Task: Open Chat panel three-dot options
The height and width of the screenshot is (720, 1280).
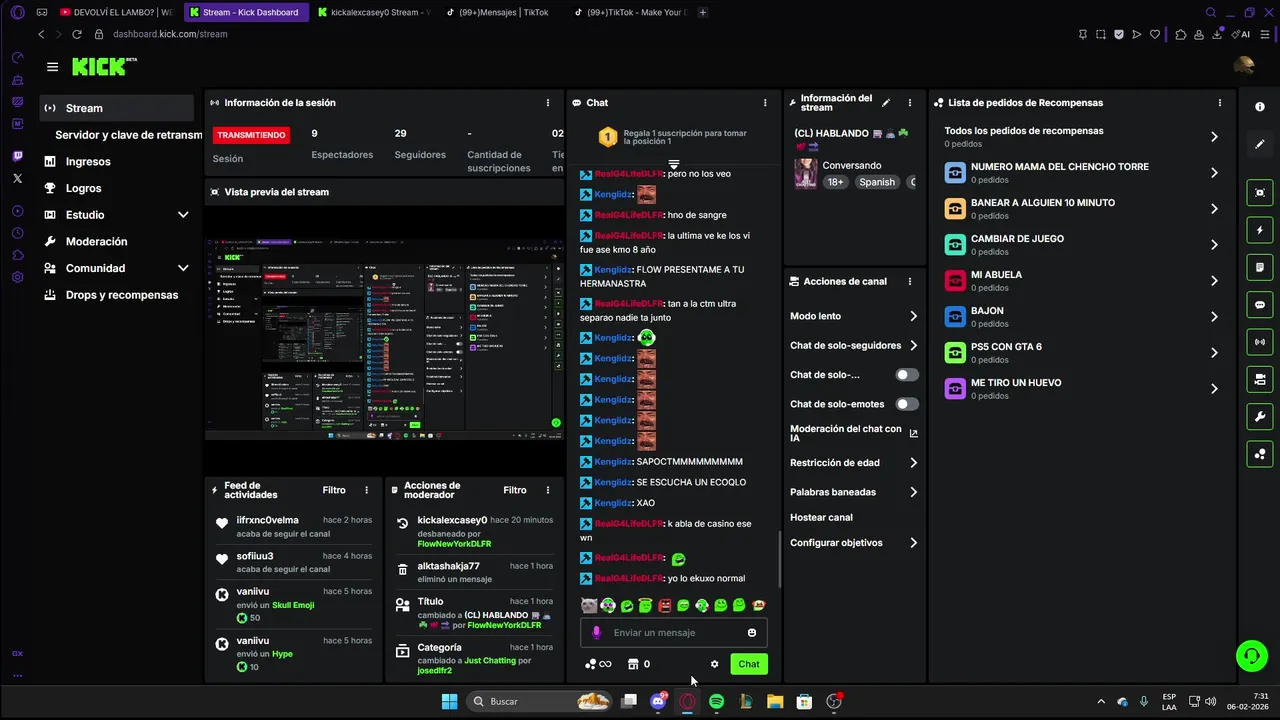Action: (x=765, y=103)
